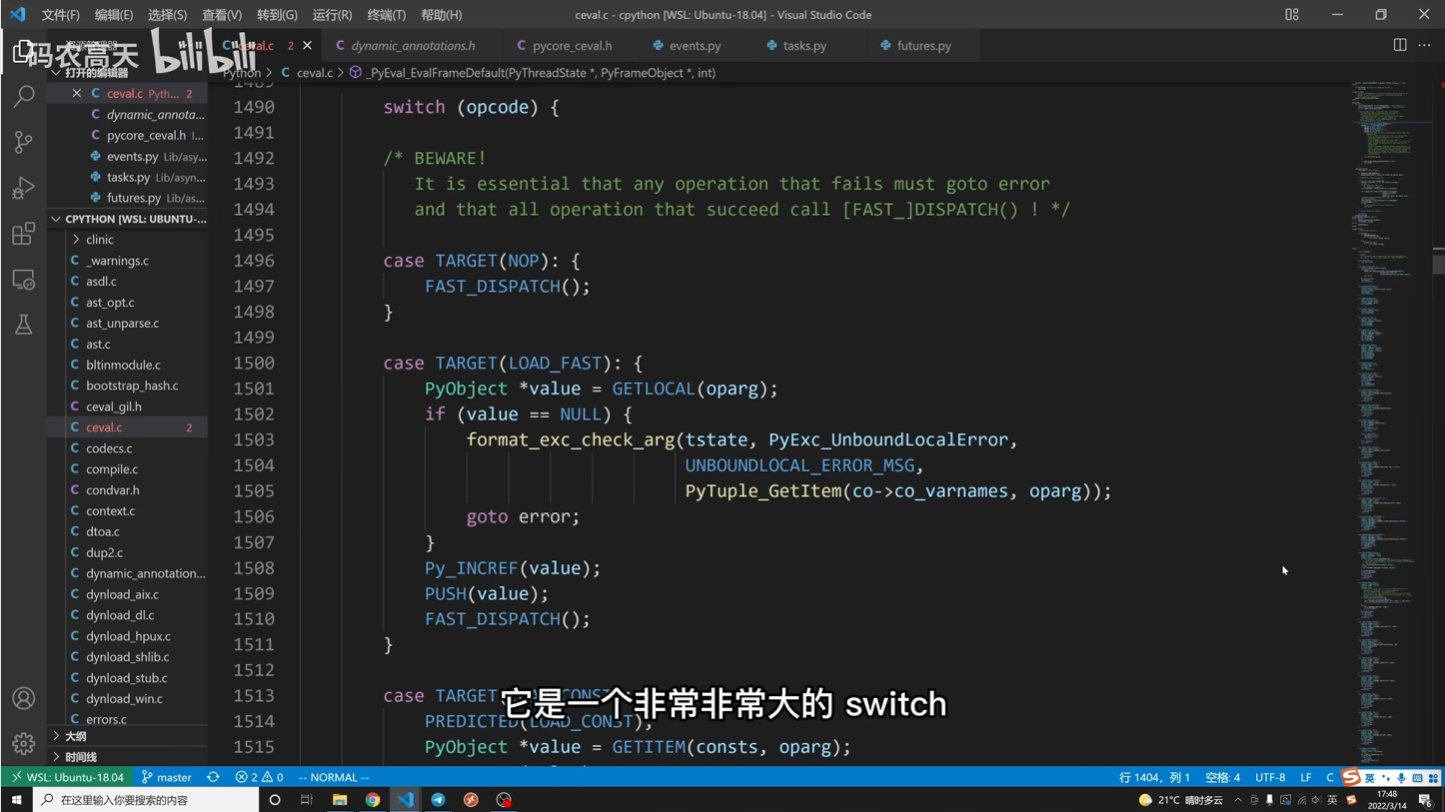Open the editor More Actions ellipsis
Viewport: 1445px width, 812px height.
point(1424,45)
